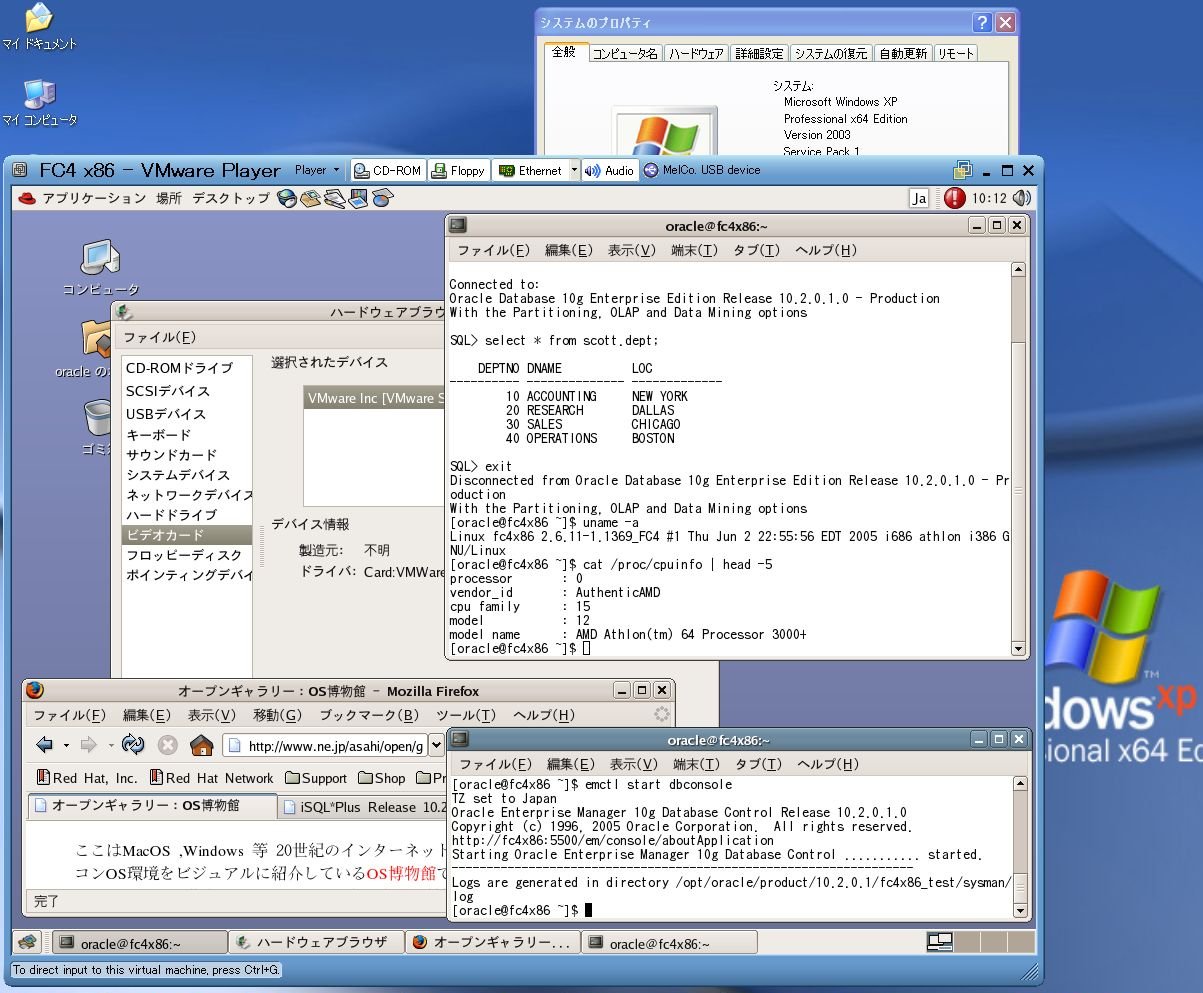
Task: Go to the Firefox Home page icon
Action: [201, 745]
